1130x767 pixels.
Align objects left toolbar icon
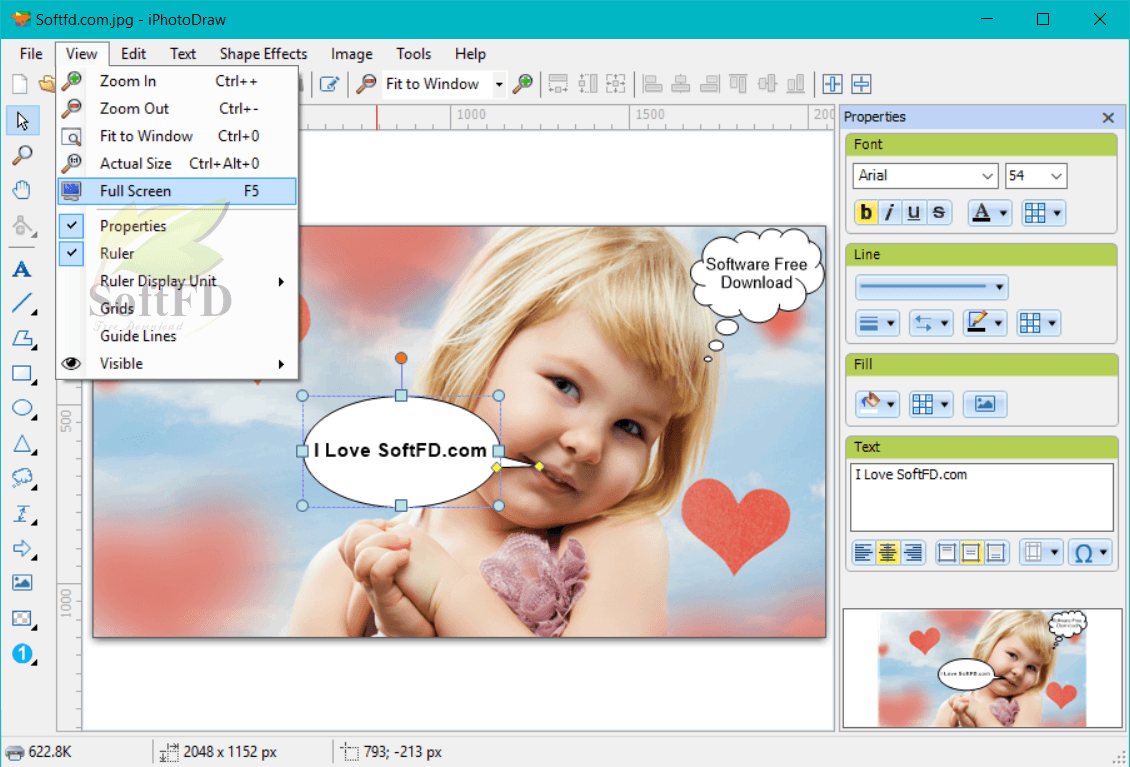(652, 84)
